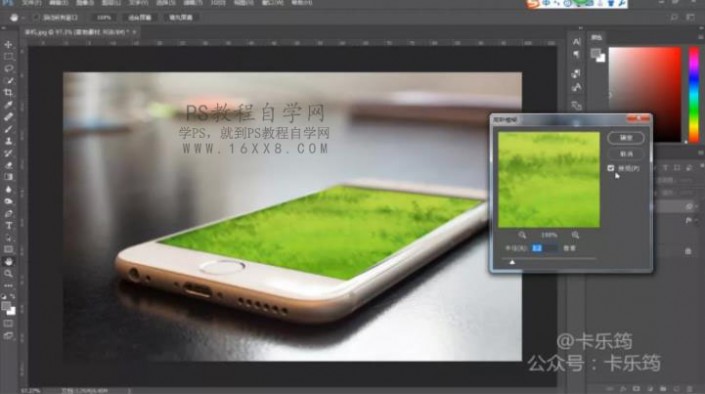Select the Path Selection tool
Image resolution: width=705 pixels, height=394 pixels.
(x=9, y=237)
